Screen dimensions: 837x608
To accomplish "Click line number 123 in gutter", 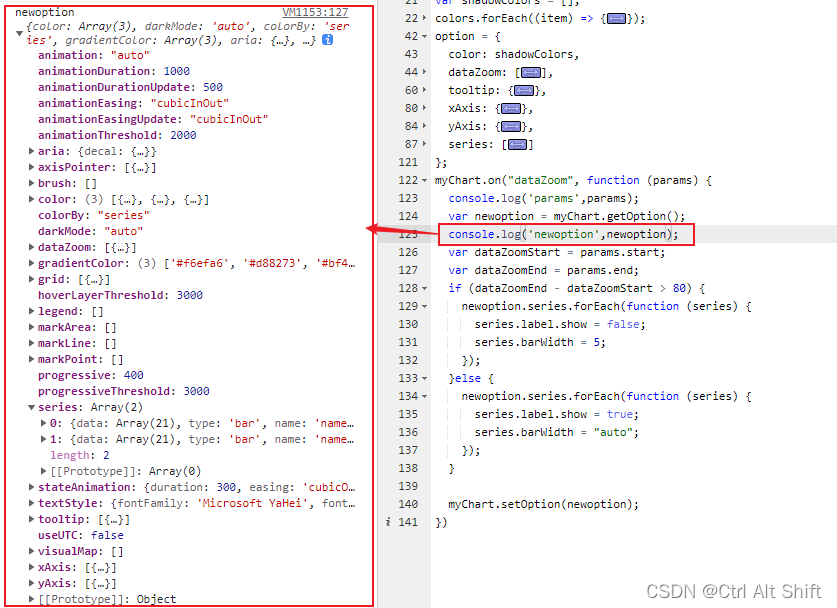I will [408, 198].
